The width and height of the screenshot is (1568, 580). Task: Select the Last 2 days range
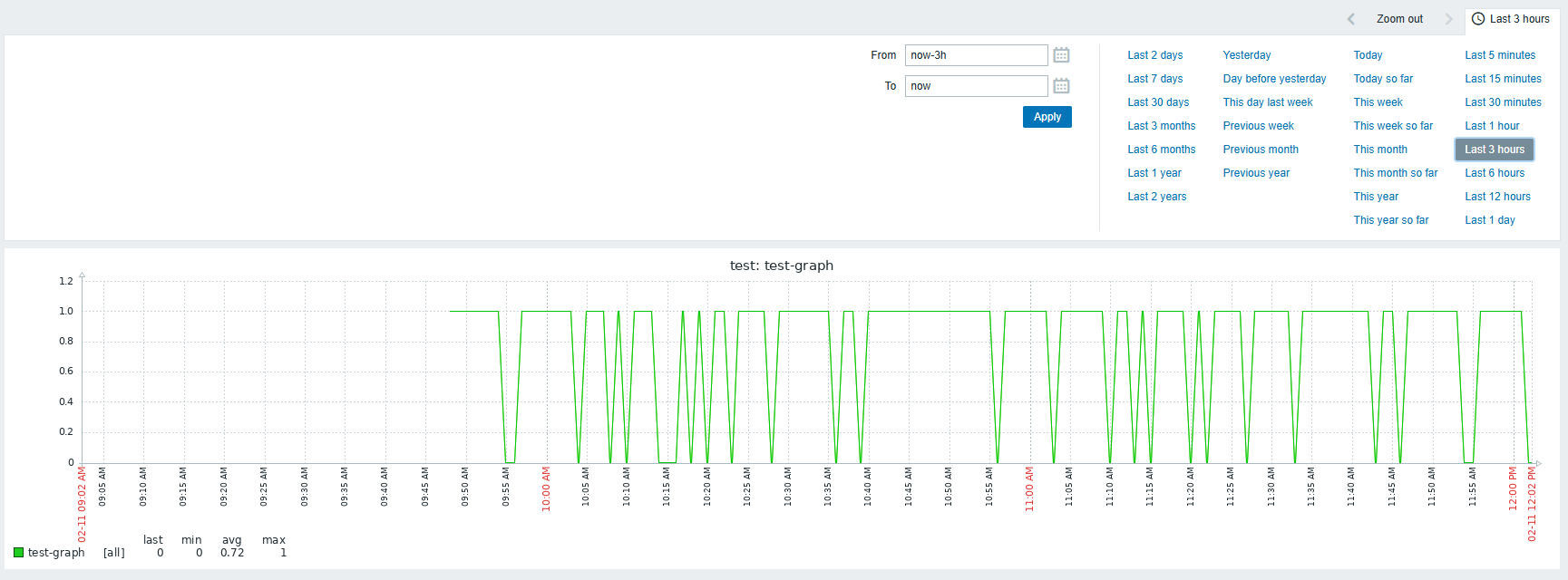point(1154,55)
